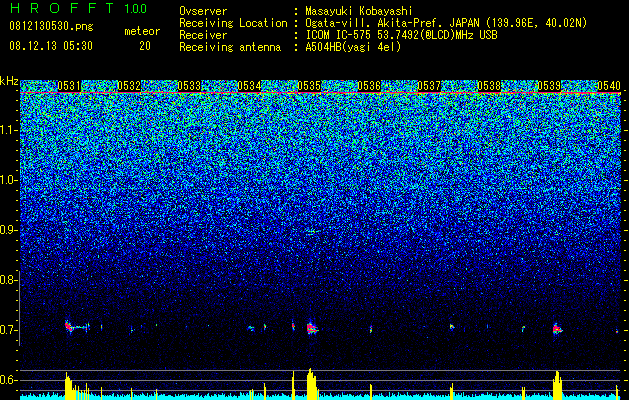Click the 0535 time marker label
Image resolution: width=629 pixels, height=400 pixels.
pos(309,86)
